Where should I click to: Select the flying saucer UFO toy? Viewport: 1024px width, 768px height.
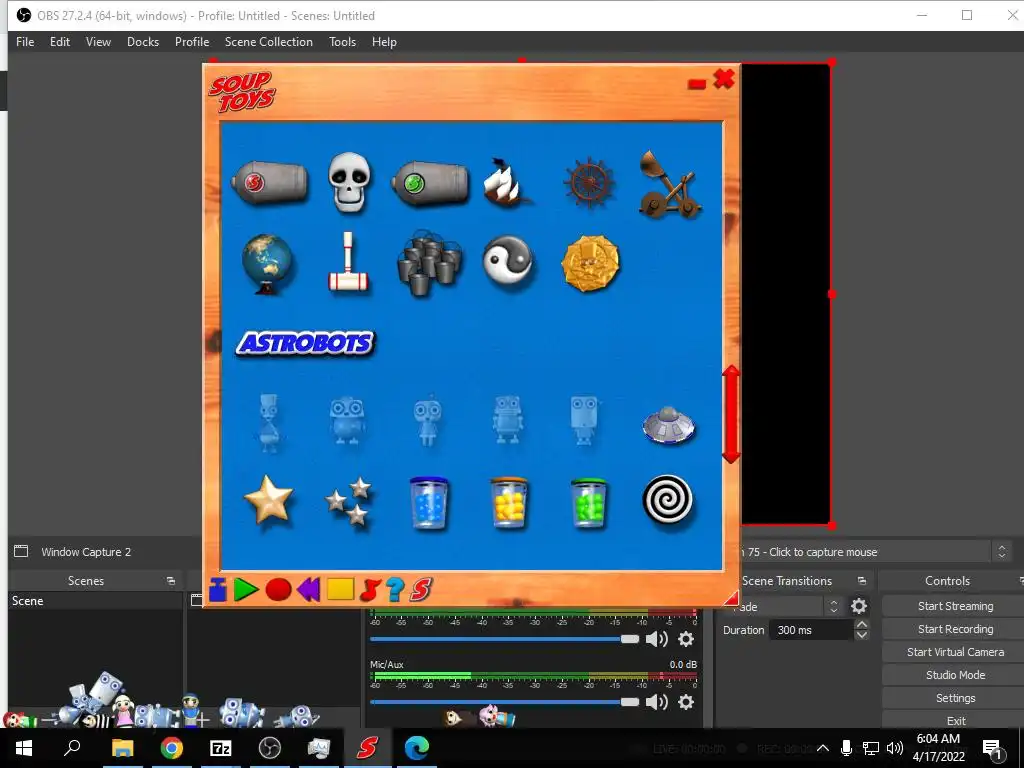(x=668, y=425)
